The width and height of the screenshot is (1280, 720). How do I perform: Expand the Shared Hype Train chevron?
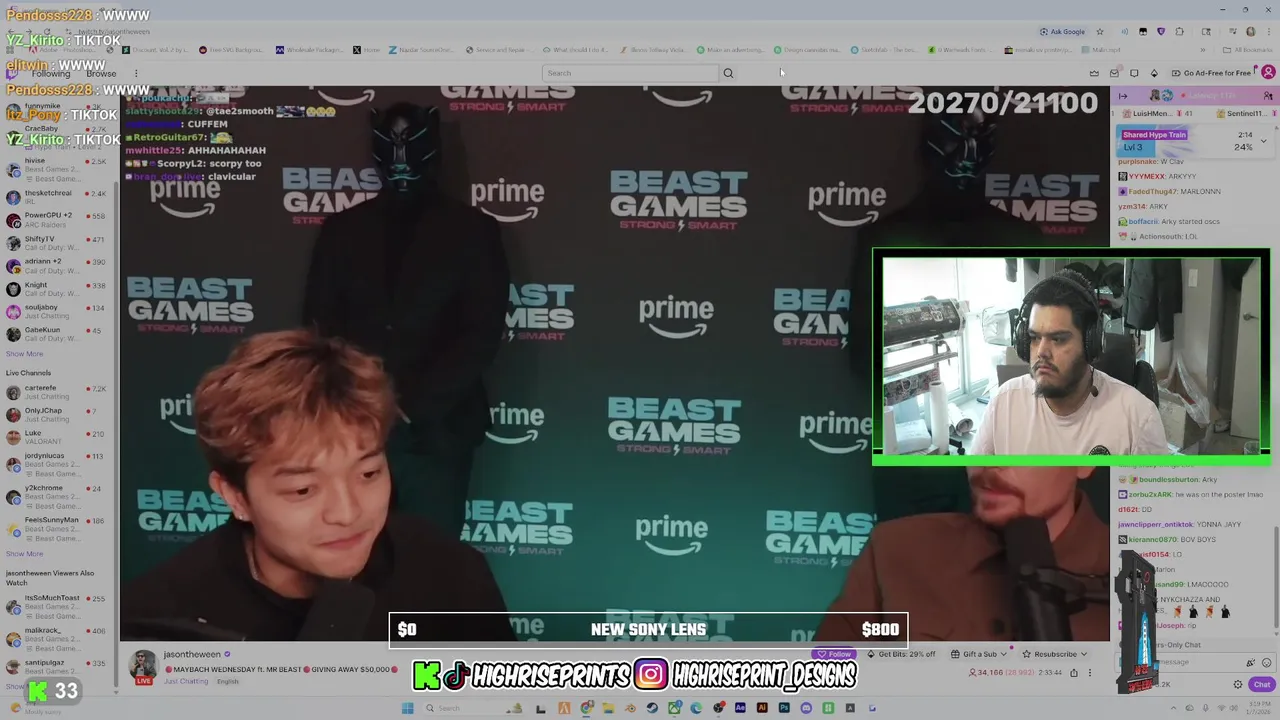click(x=1263, y=141)
